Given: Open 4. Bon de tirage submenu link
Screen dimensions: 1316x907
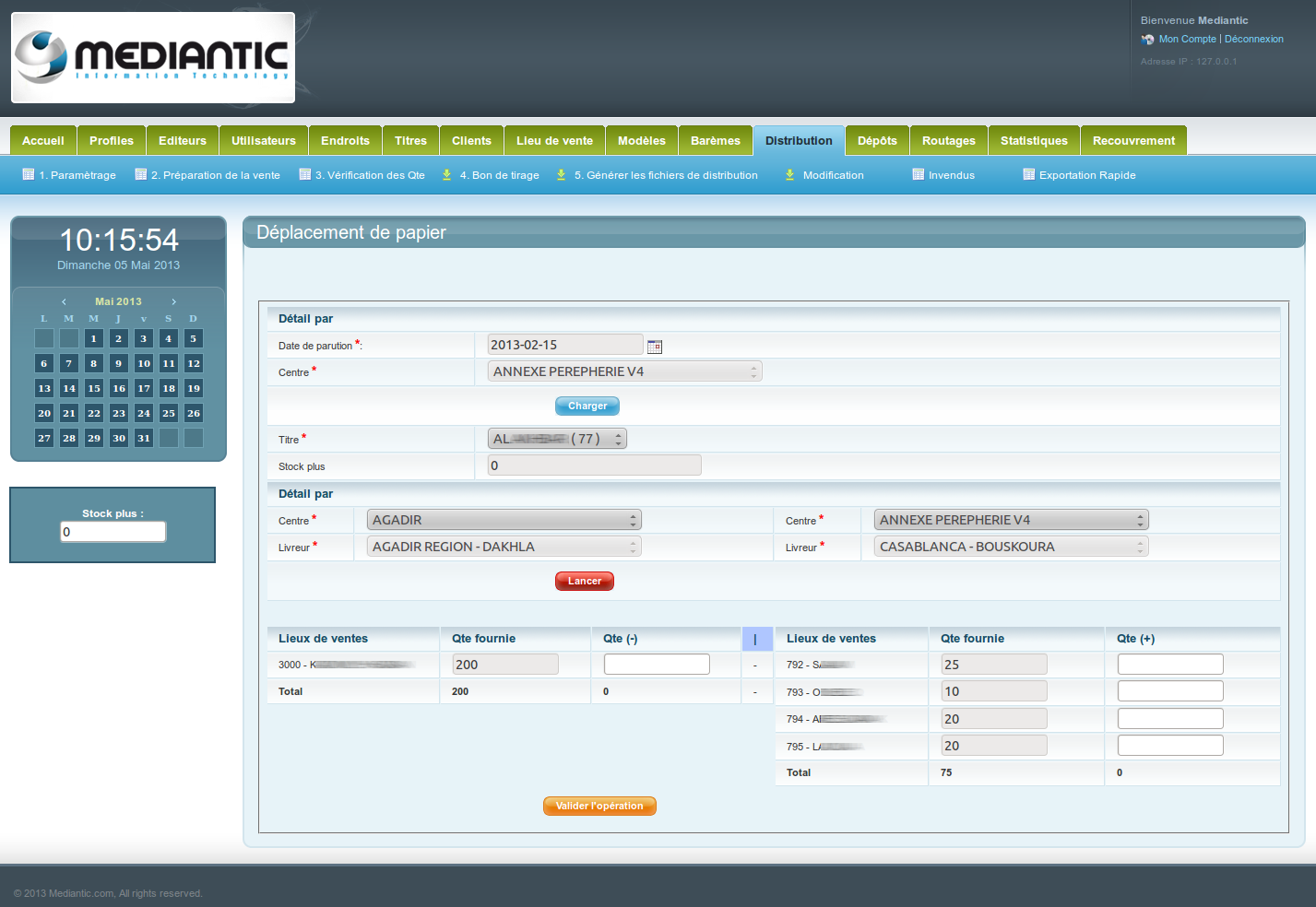Looking at the screenshot, I should coord(500,175).
